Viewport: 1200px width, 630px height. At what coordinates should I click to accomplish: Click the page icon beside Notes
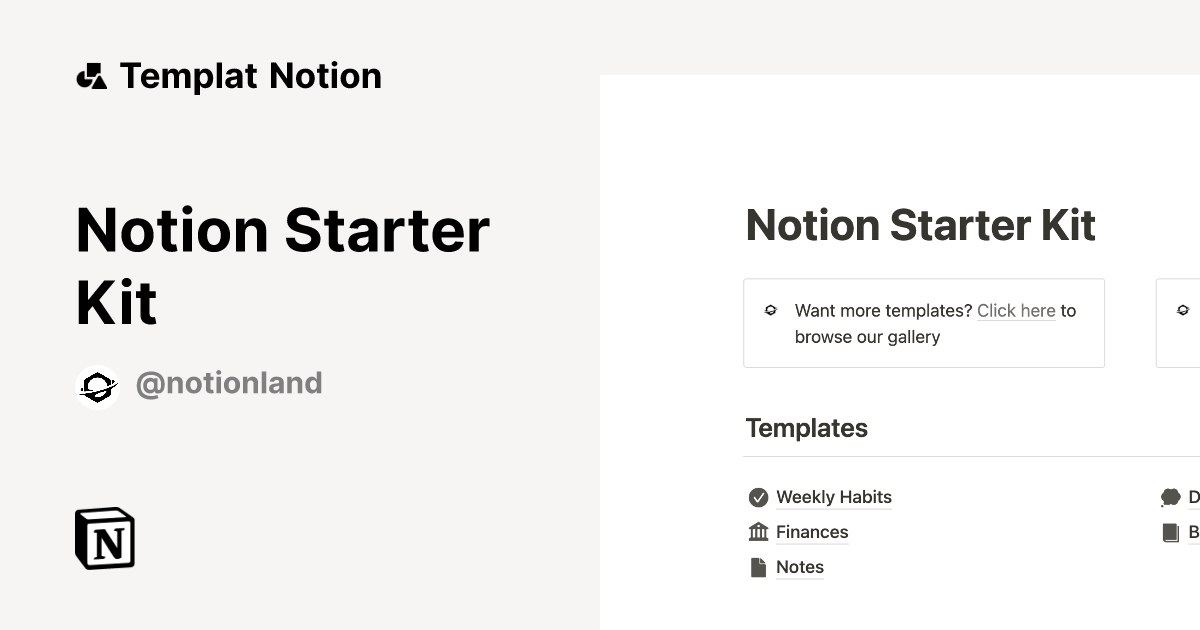[x=758, y=566]
